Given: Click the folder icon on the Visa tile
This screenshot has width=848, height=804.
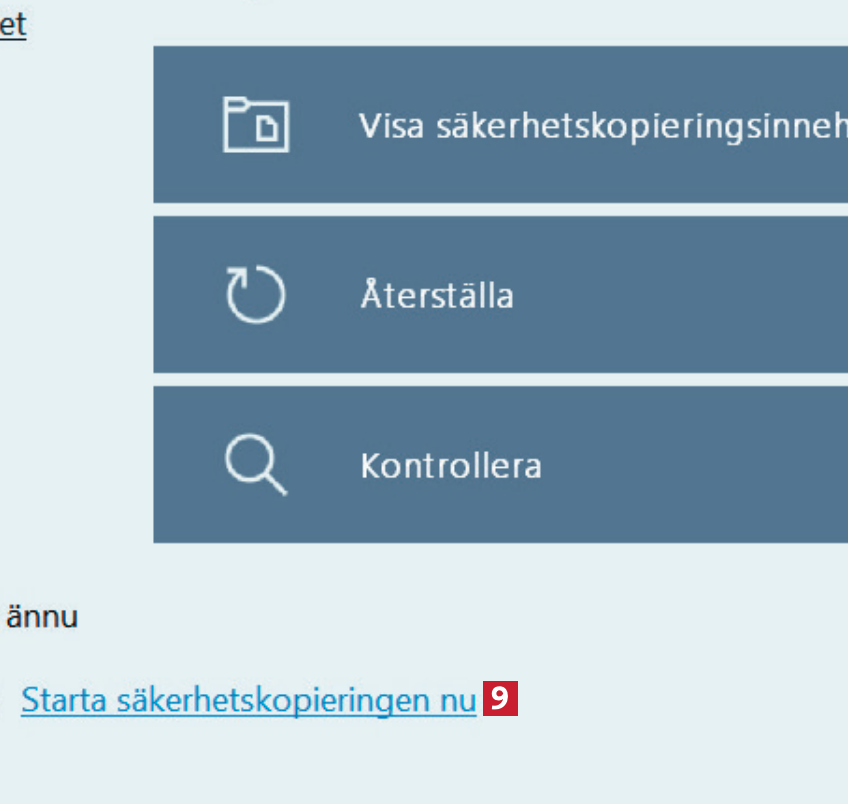Looking at the screenshot, I should tap(255, 124).
